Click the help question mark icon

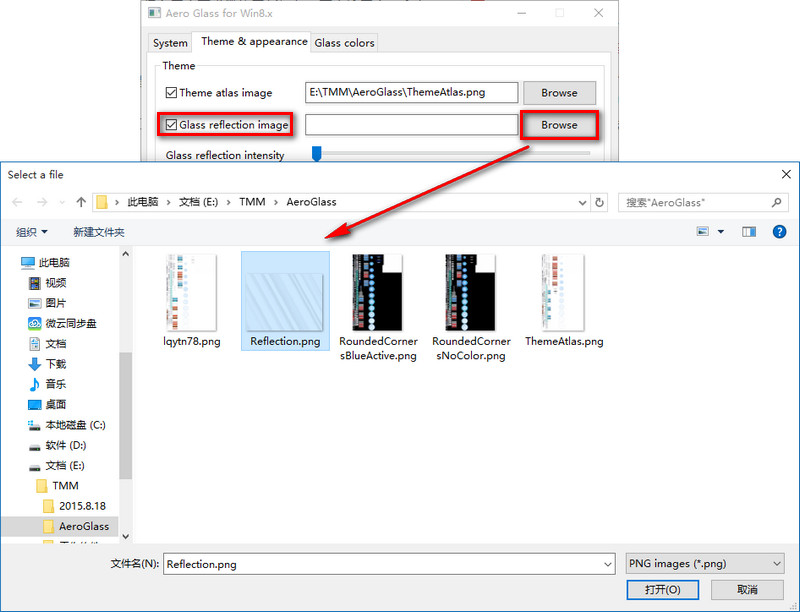pos(779,232)
